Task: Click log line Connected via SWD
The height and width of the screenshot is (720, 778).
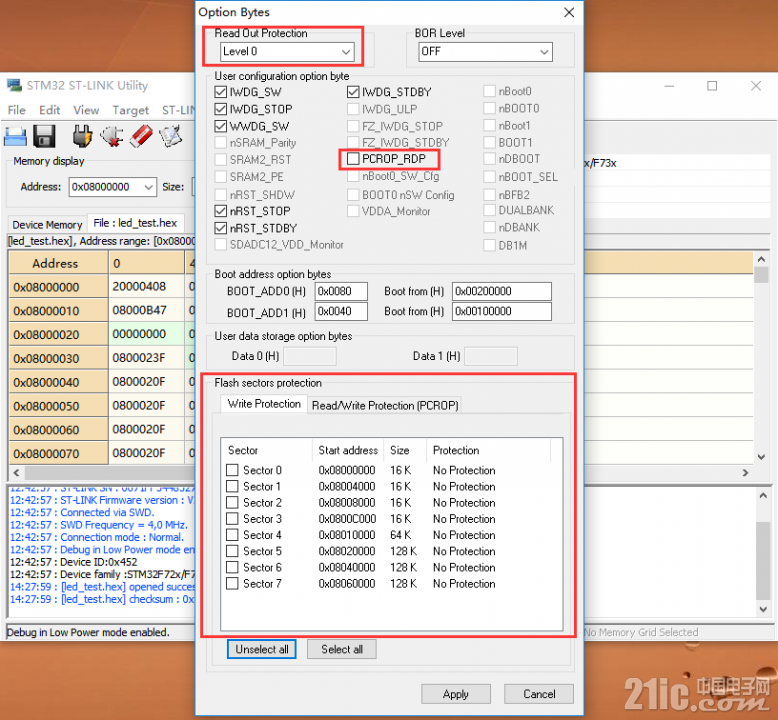Action: click(82, 513)
